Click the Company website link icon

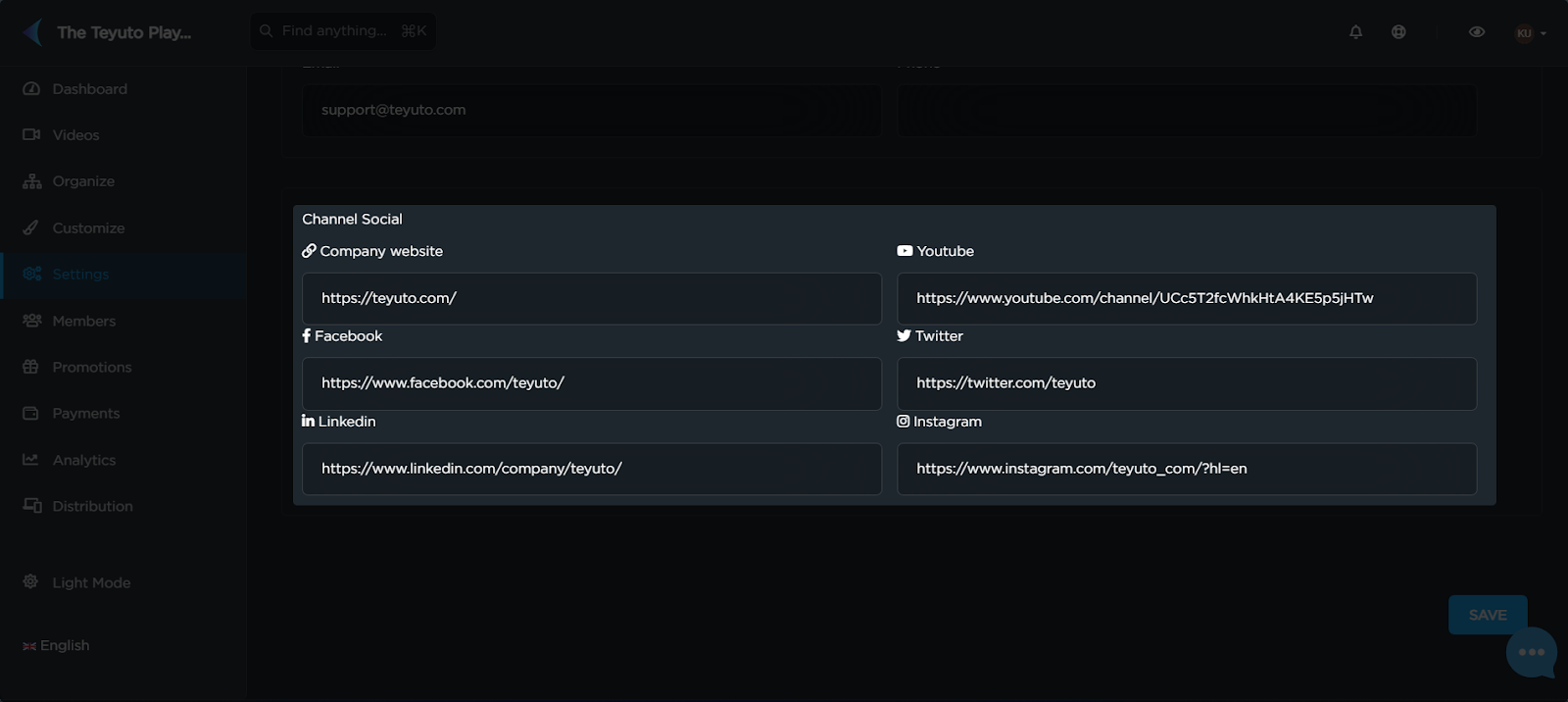coord(309,251)
